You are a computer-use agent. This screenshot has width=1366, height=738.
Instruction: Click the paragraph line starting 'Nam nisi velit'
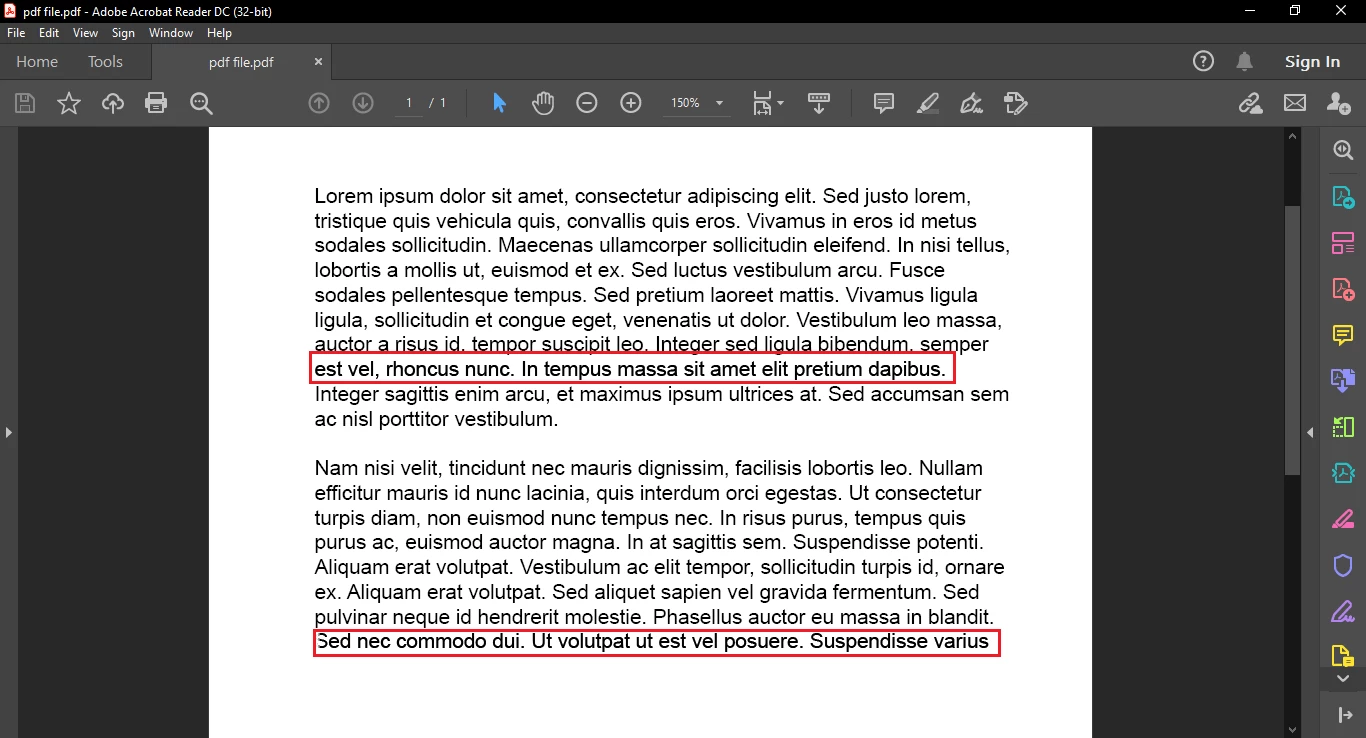point(649,468)
